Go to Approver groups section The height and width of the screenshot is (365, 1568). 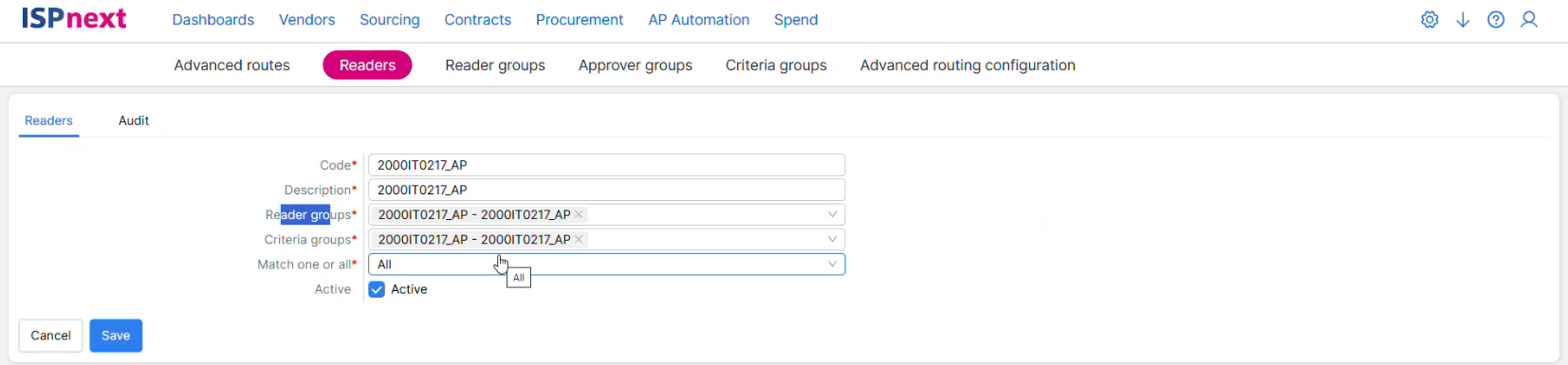pos(636,65)
